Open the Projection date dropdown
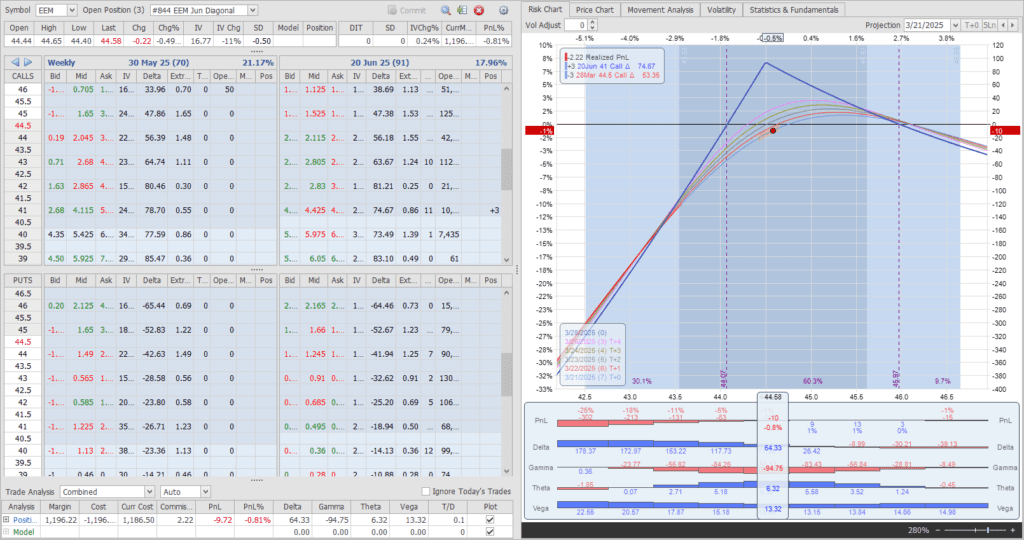The width and height of the screenshot is (1024, 540). click(x=955, y=25)
